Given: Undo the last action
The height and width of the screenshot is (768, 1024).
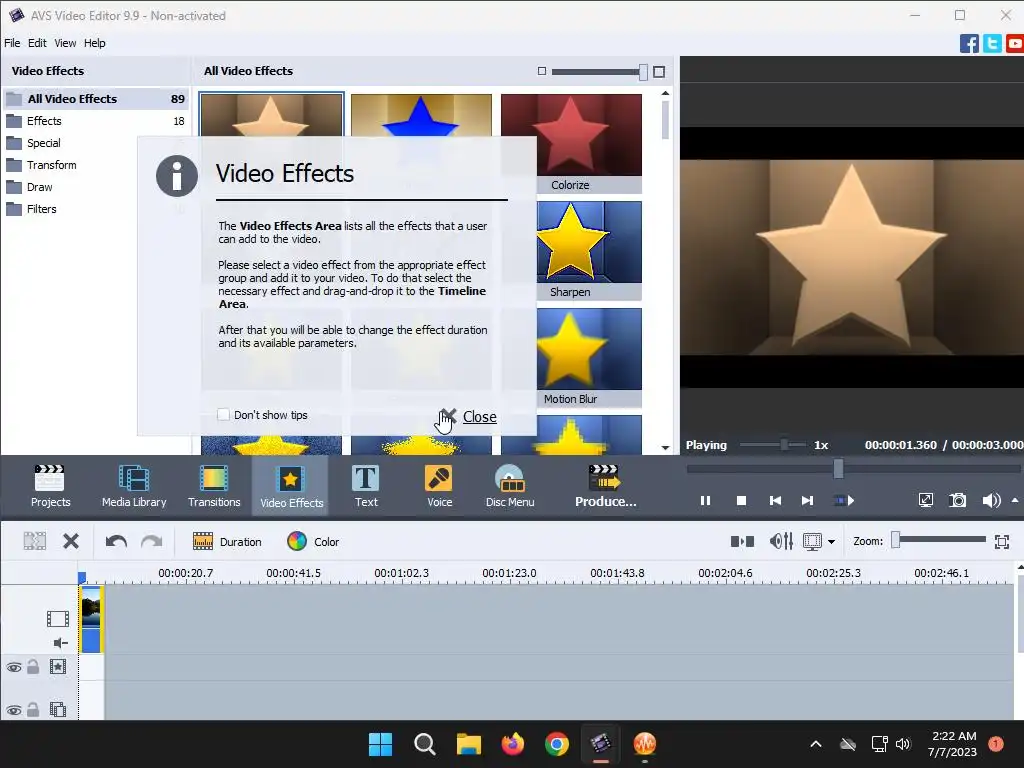Looking at the screenshot, I should point(116,541).
